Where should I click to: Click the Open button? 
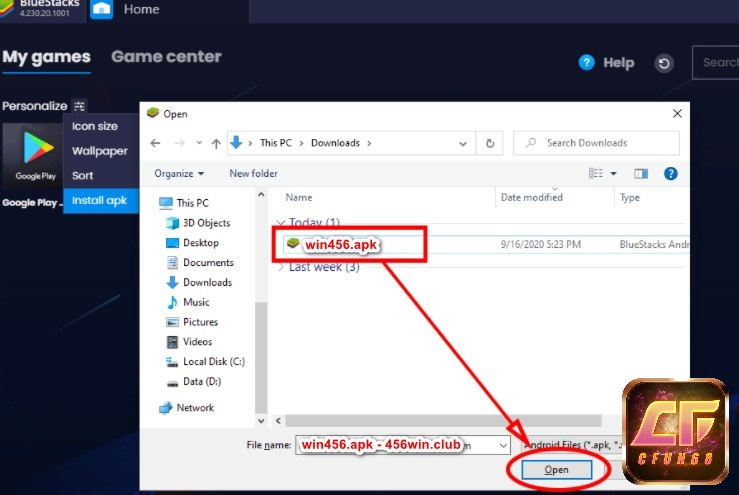click(x=557, y=470)
